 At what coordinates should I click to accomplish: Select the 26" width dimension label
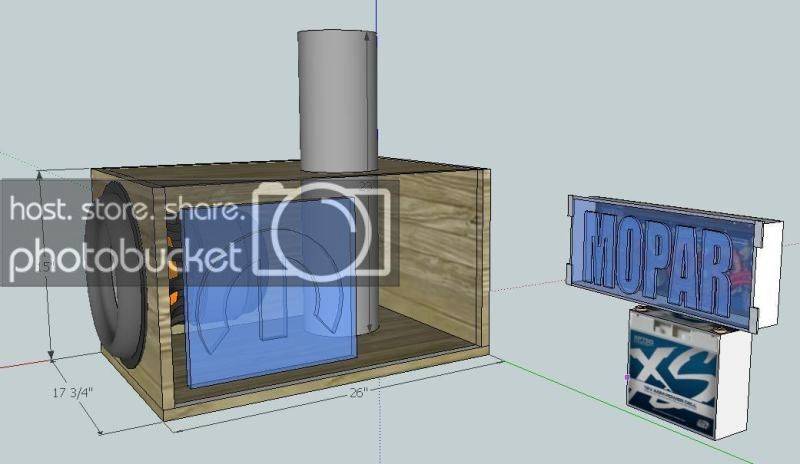click(358, 392)
